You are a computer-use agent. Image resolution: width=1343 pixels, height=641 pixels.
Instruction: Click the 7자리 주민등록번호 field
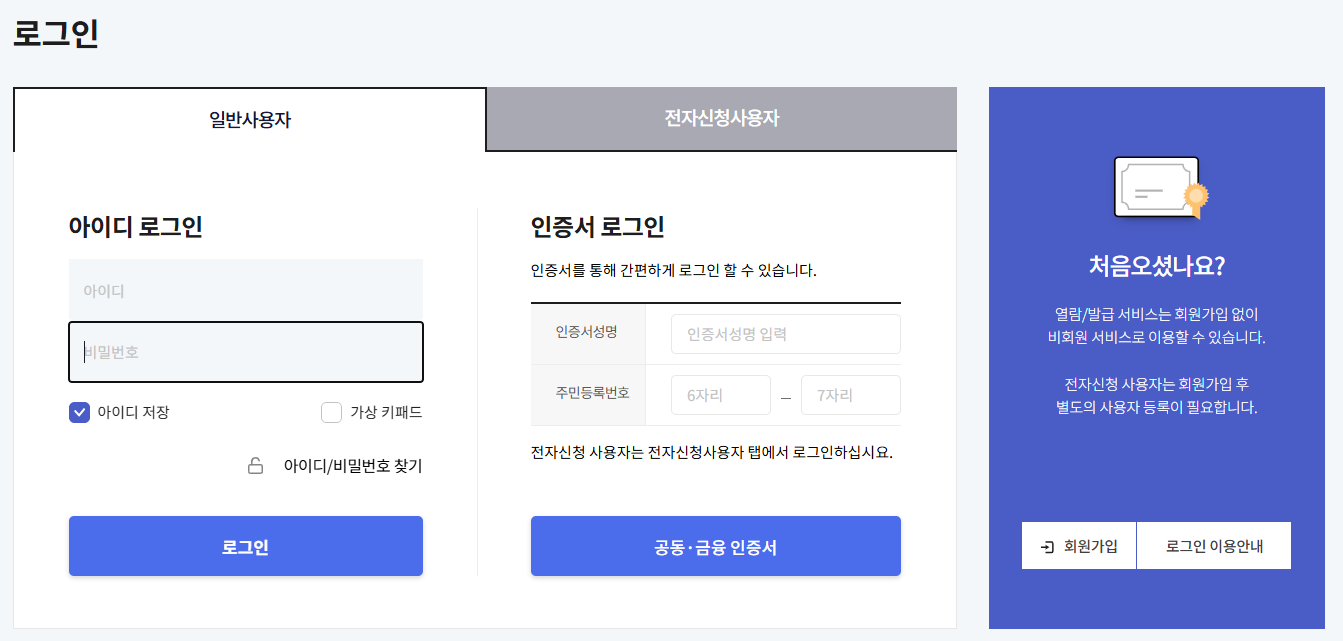click(x=850, y=394)
